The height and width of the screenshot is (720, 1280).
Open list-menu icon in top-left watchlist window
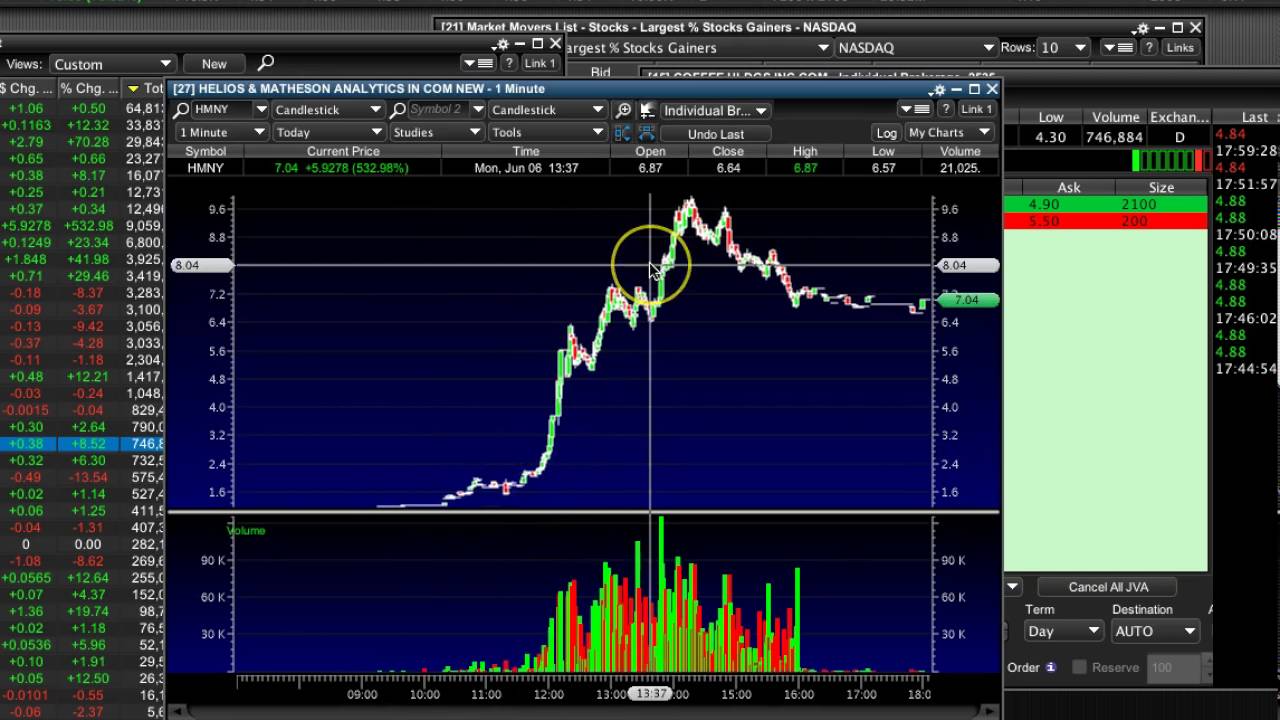480,63
